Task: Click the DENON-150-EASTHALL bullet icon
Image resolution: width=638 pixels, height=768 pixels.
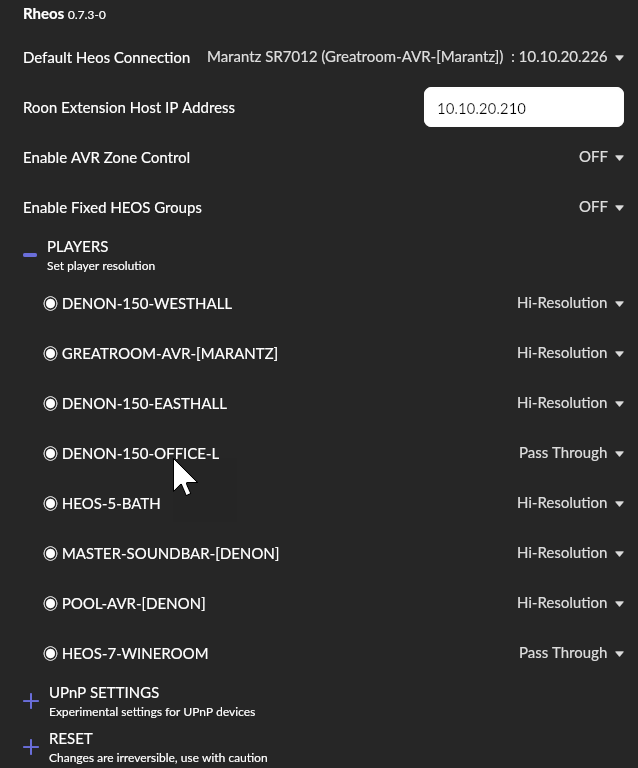Action: click(50, 404)
